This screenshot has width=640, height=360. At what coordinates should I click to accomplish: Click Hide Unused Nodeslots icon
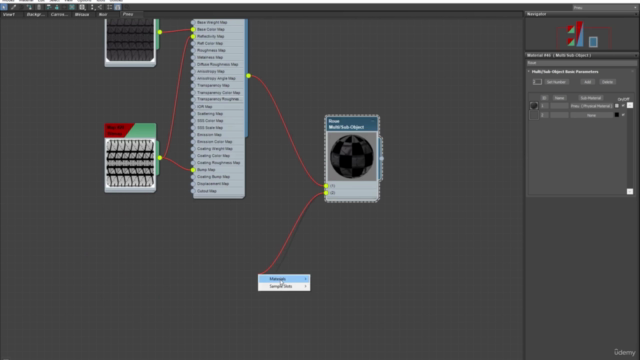click(x=57, y=7)
